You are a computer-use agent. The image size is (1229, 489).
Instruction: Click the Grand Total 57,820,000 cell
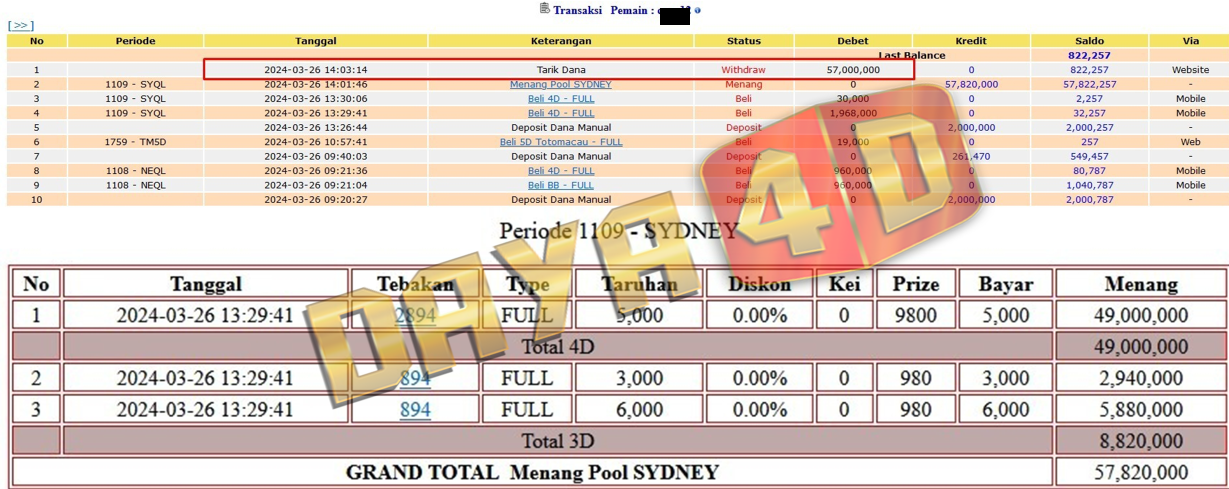[x=1140, y=473]
